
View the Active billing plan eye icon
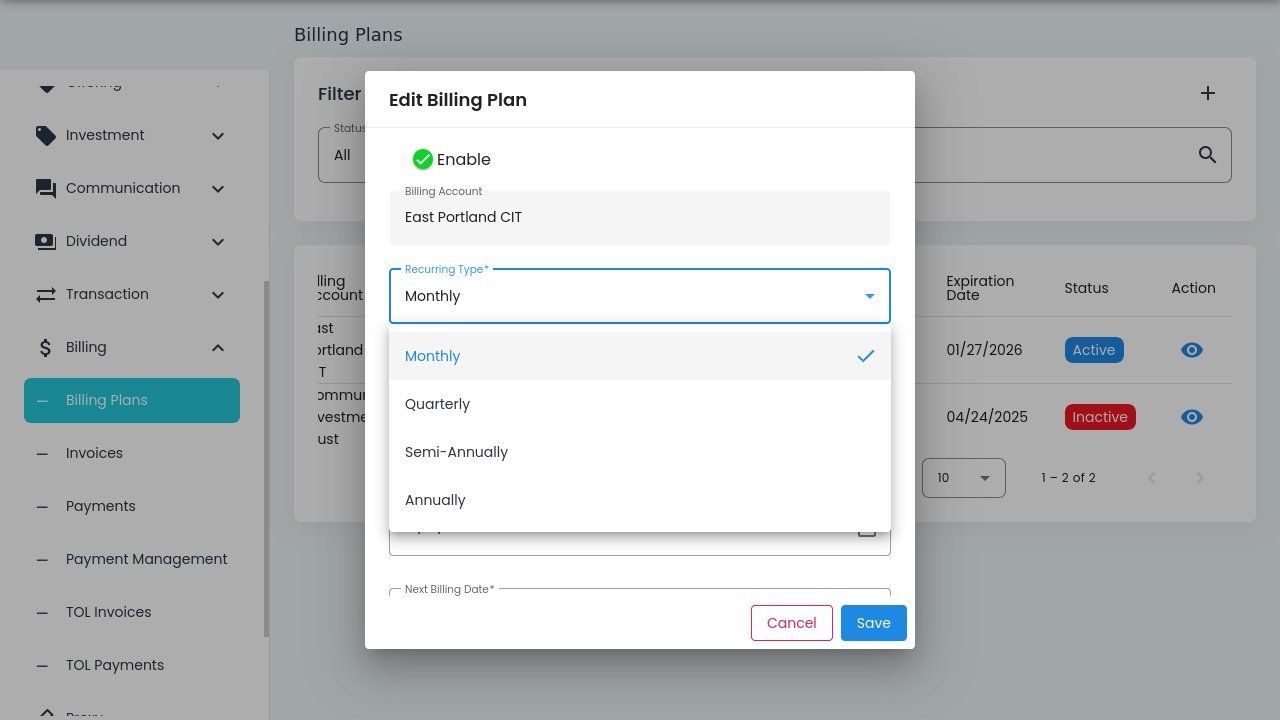[x=1191, y=350]
